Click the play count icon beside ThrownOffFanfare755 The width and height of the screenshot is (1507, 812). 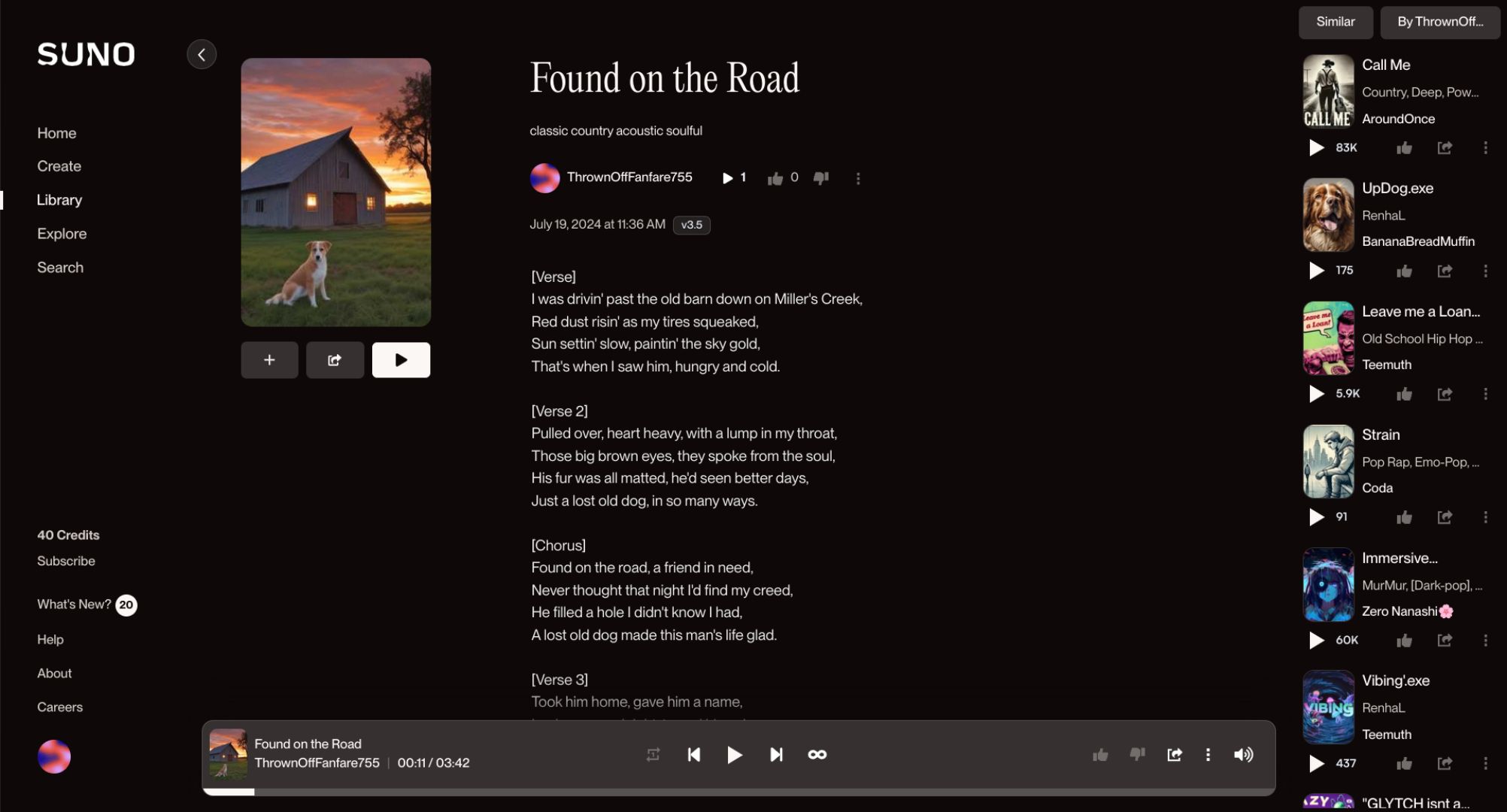pos(727,178)
